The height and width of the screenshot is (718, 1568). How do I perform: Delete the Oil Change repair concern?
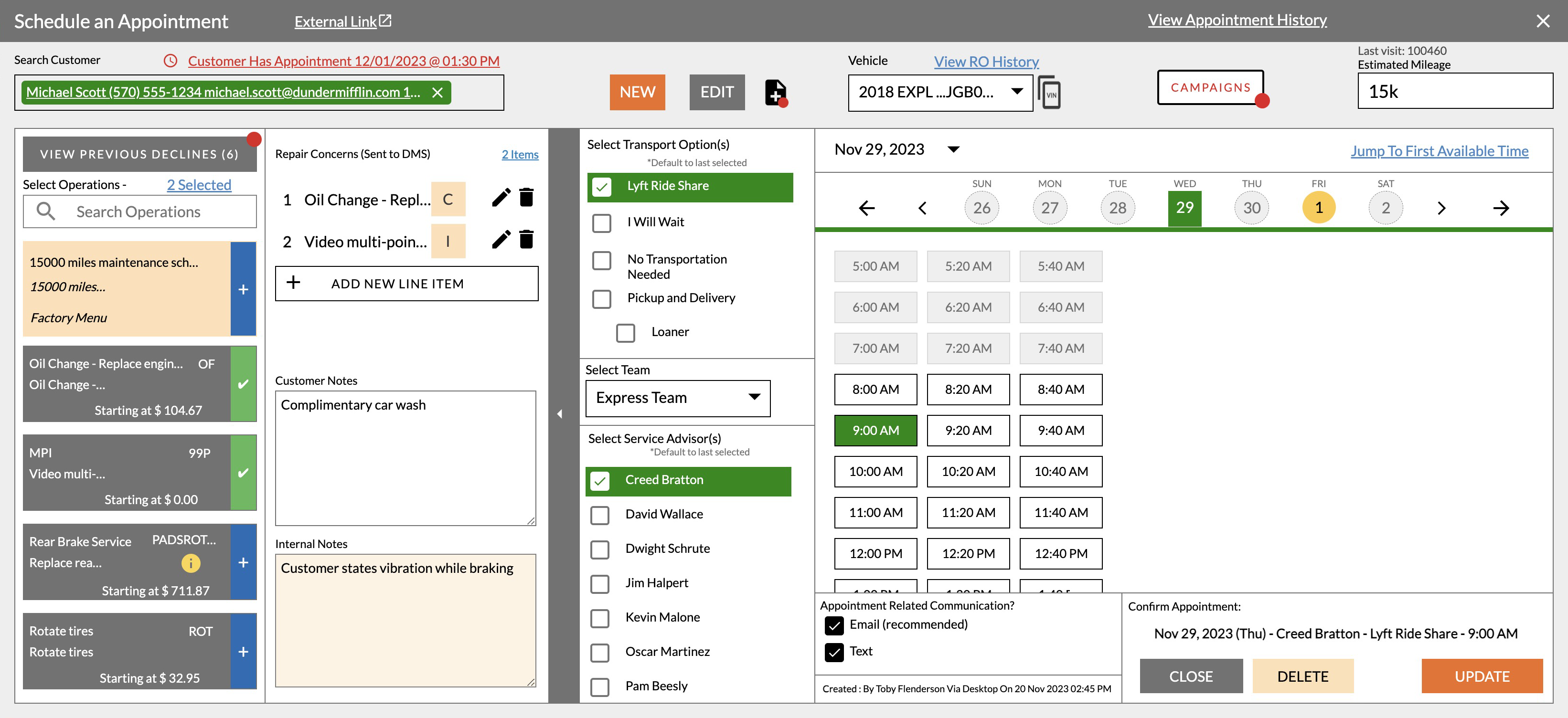point(526,197)
